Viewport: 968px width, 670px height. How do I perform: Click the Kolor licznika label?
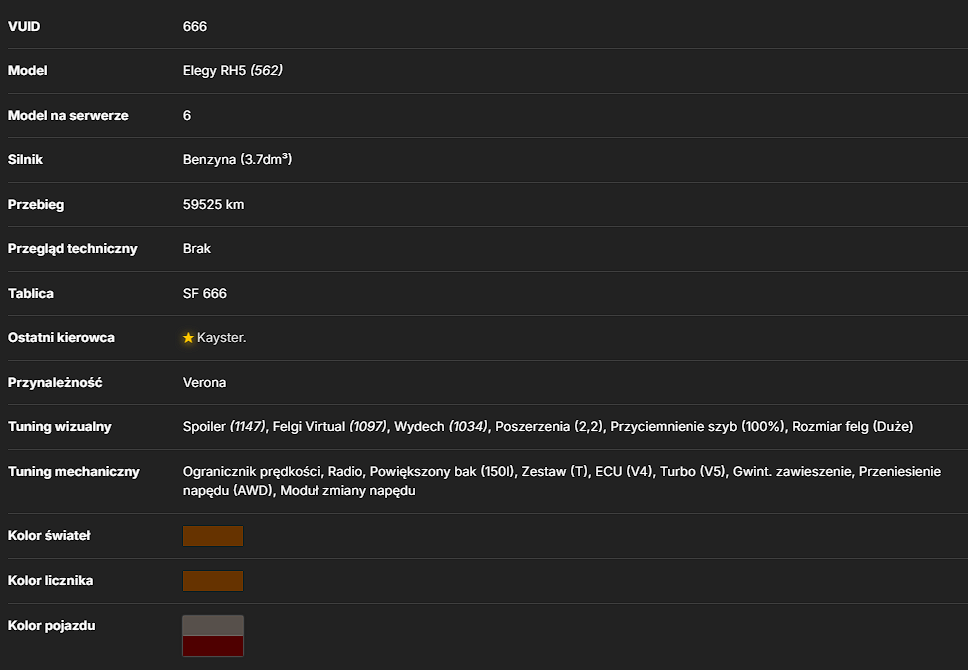pyautogui.click(x=51, y=581)
